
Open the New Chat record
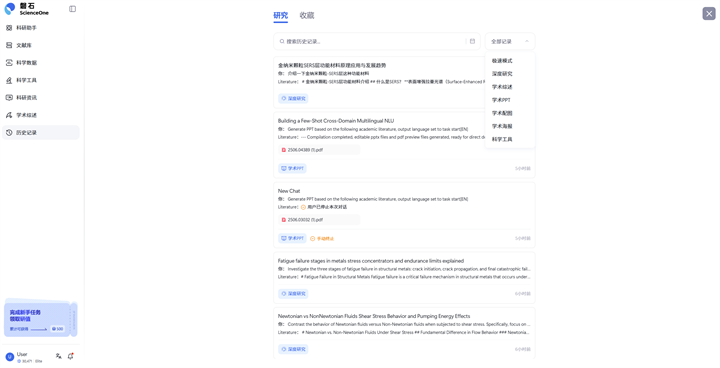[x=289, y=191]
